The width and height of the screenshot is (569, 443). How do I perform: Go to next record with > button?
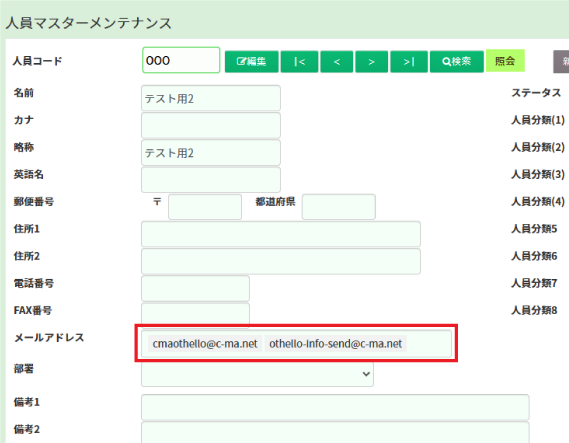(x=372, y=62)
